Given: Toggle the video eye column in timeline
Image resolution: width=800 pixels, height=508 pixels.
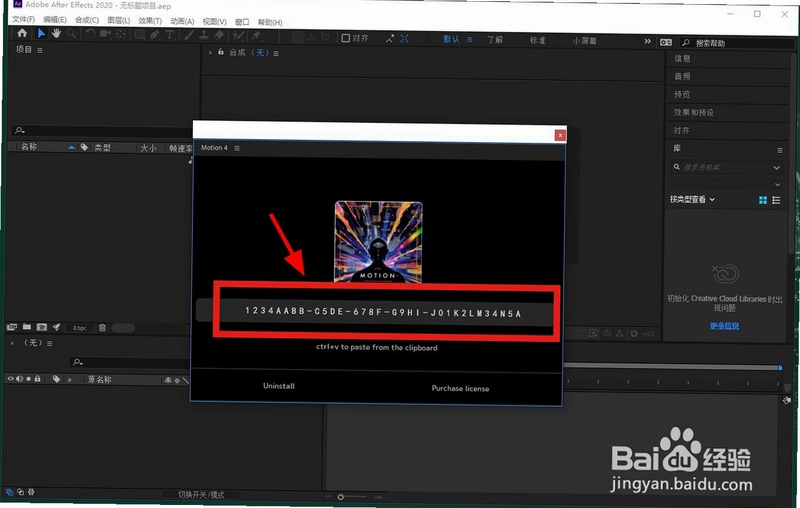Looking at the screenshot, I should pos(10,378).
